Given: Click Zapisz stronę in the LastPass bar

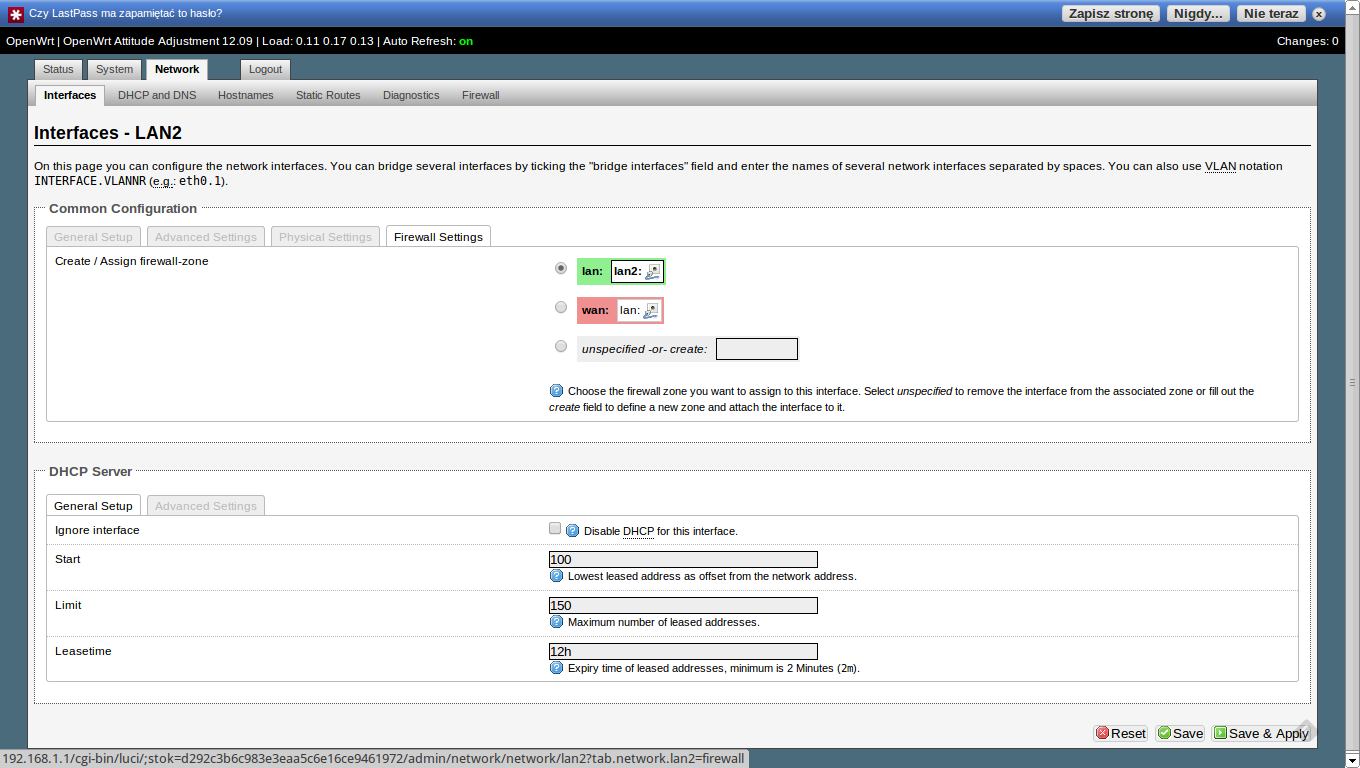Looking at the screenshot, I should (x=1111, y=14).
